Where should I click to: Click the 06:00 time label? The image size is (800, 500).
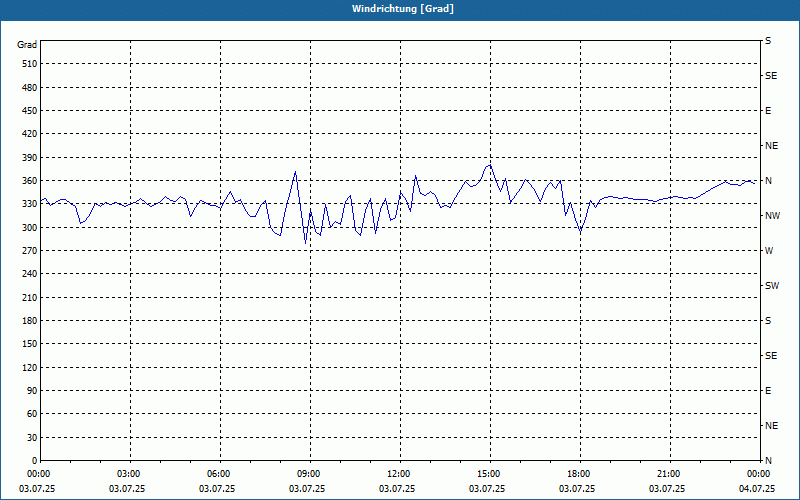[219, 474]
